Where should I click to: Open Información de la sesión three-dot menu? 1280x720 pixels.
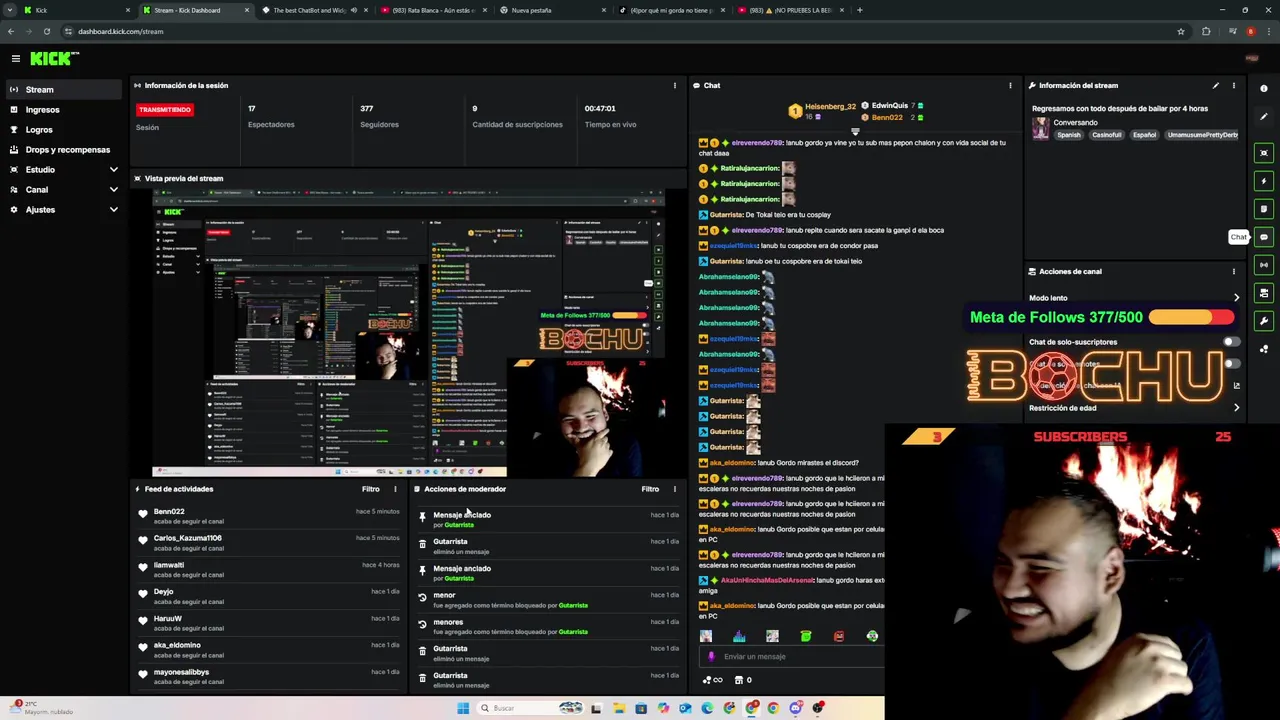[674, 86]
